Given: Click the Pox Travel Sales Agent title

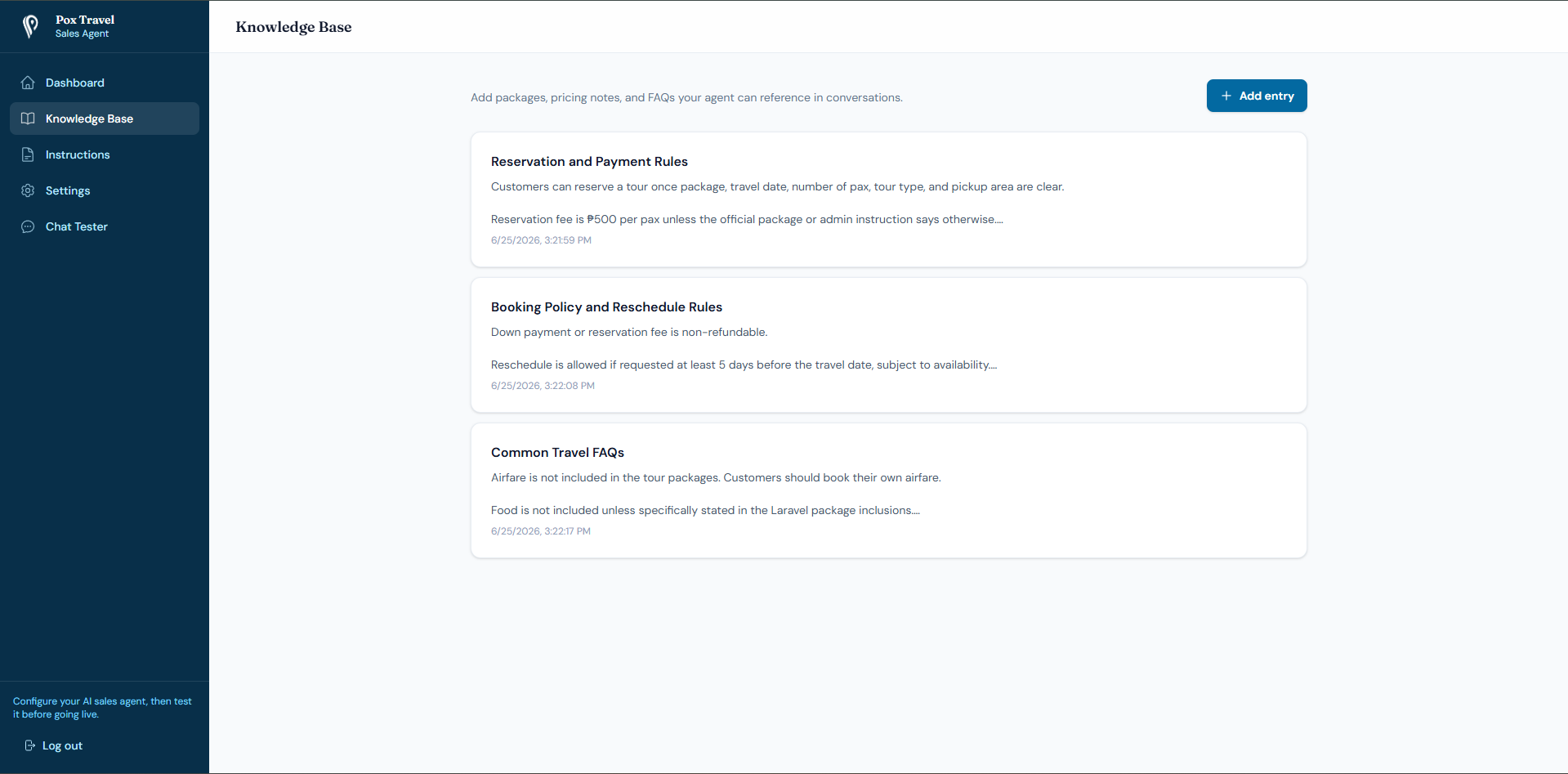Looking at the screenshot, I should coord(85,26).
